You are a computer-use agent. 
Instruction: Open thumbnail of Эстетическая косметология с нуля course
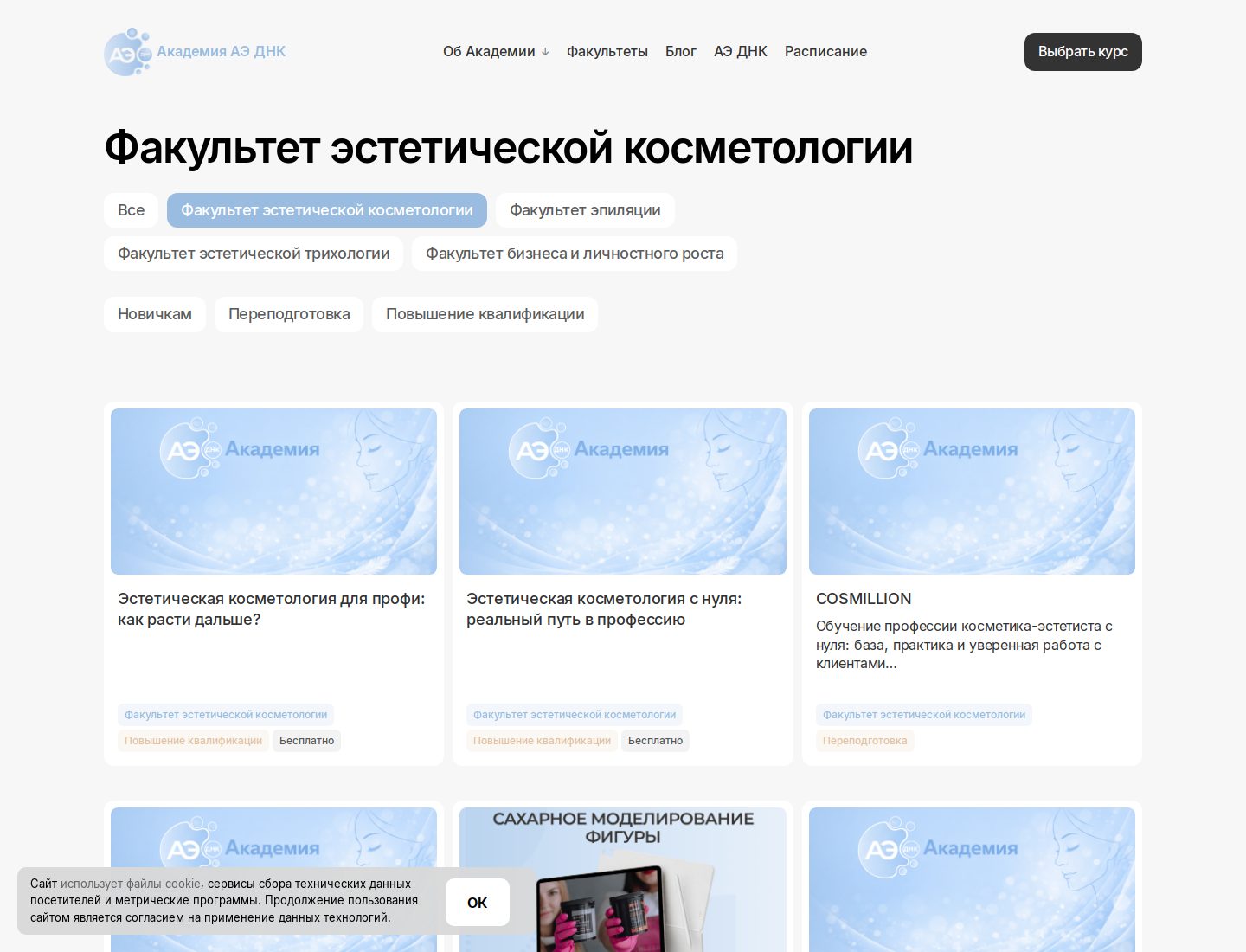[623, 492]
